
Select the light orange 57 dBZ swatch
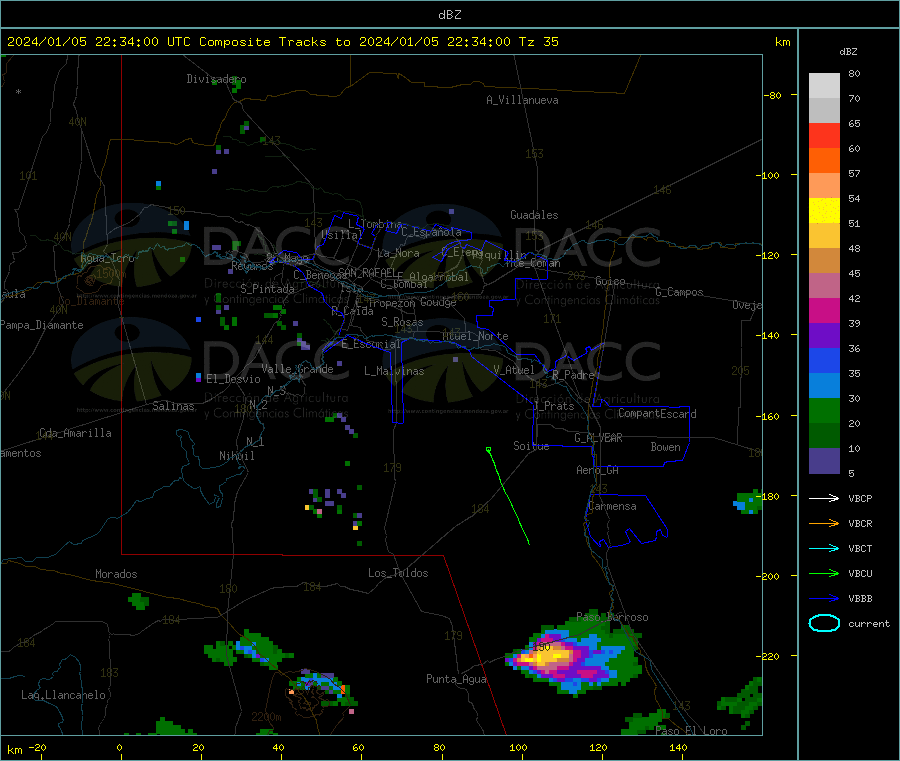click(824, 185)
